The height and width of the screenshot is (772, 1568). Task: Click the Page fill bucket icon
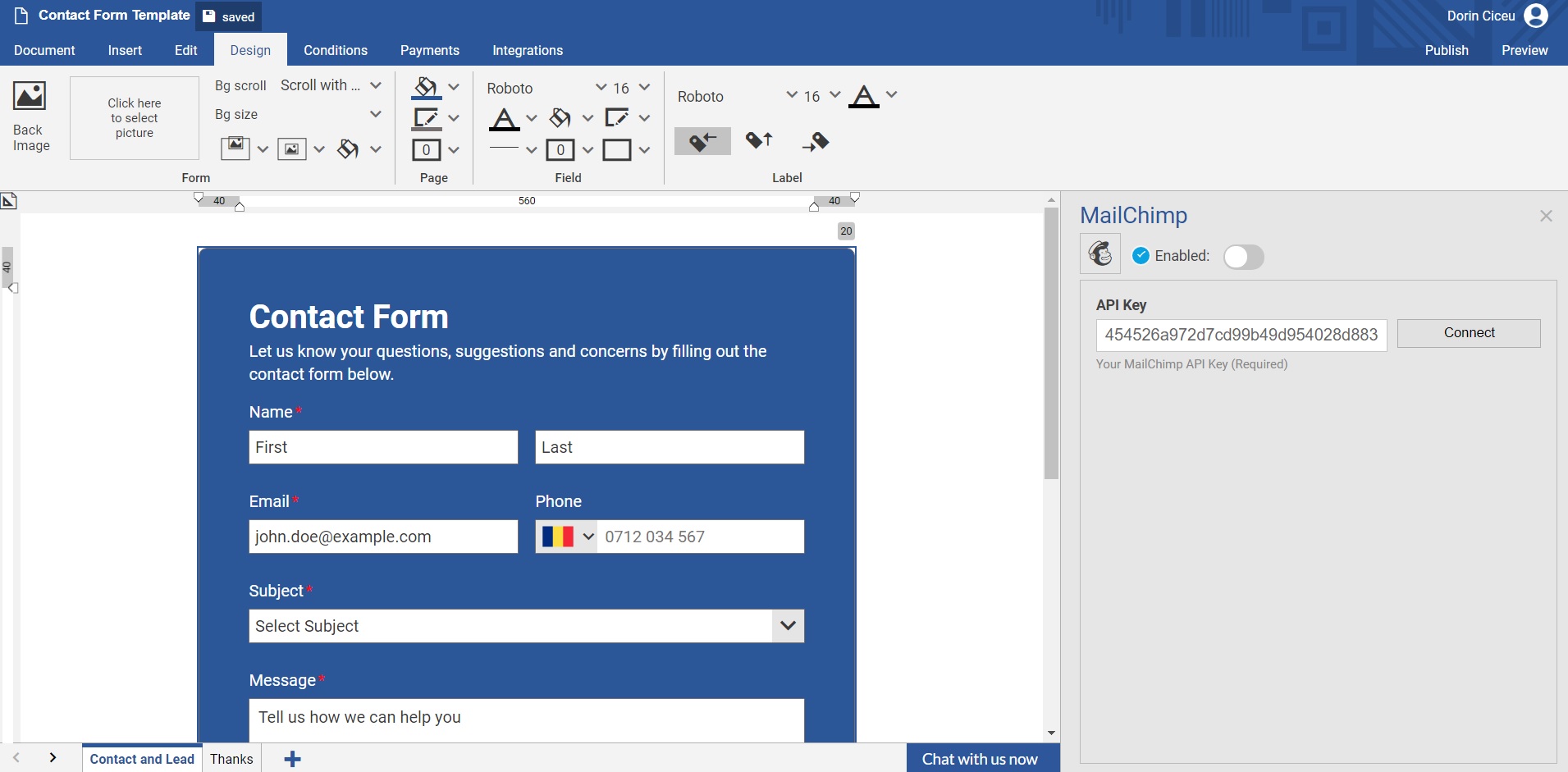[426, 87]
